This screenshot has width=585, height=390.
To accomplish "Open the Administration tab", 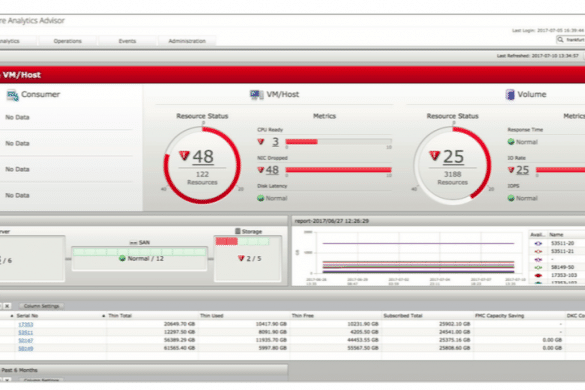I will coord(187,41).
